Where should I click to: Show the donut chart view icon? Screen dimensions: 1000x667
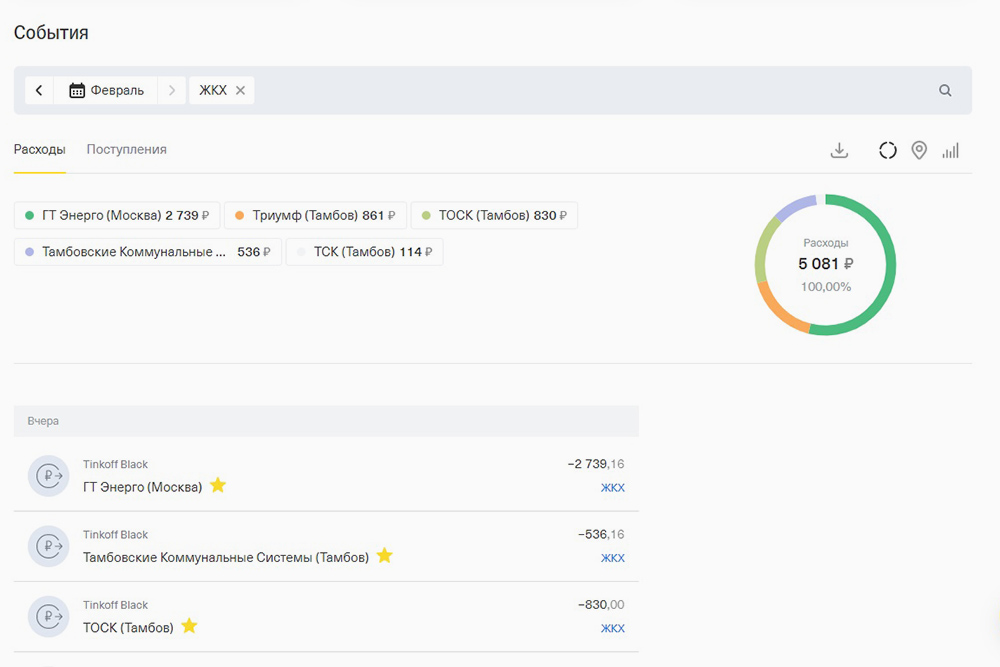click(888, 150)
